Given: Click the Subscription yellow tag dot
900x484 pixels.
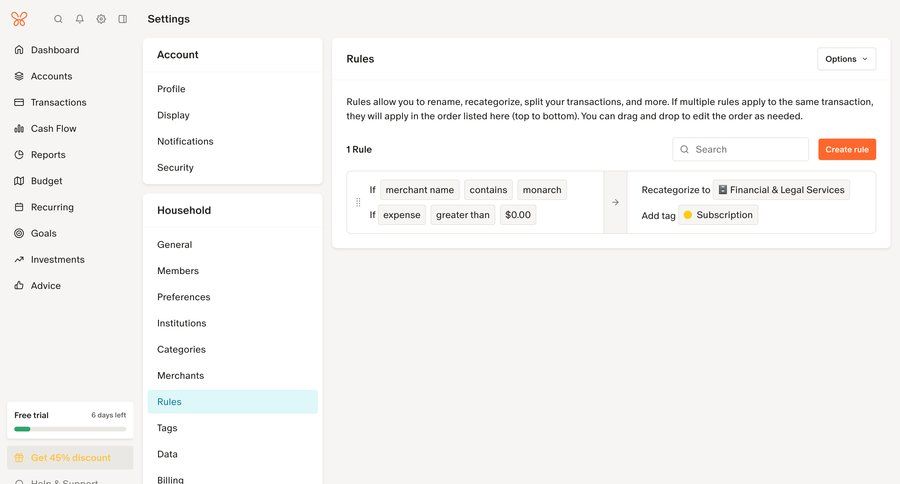Looking at the screenshot, I should tap(688, 215).
